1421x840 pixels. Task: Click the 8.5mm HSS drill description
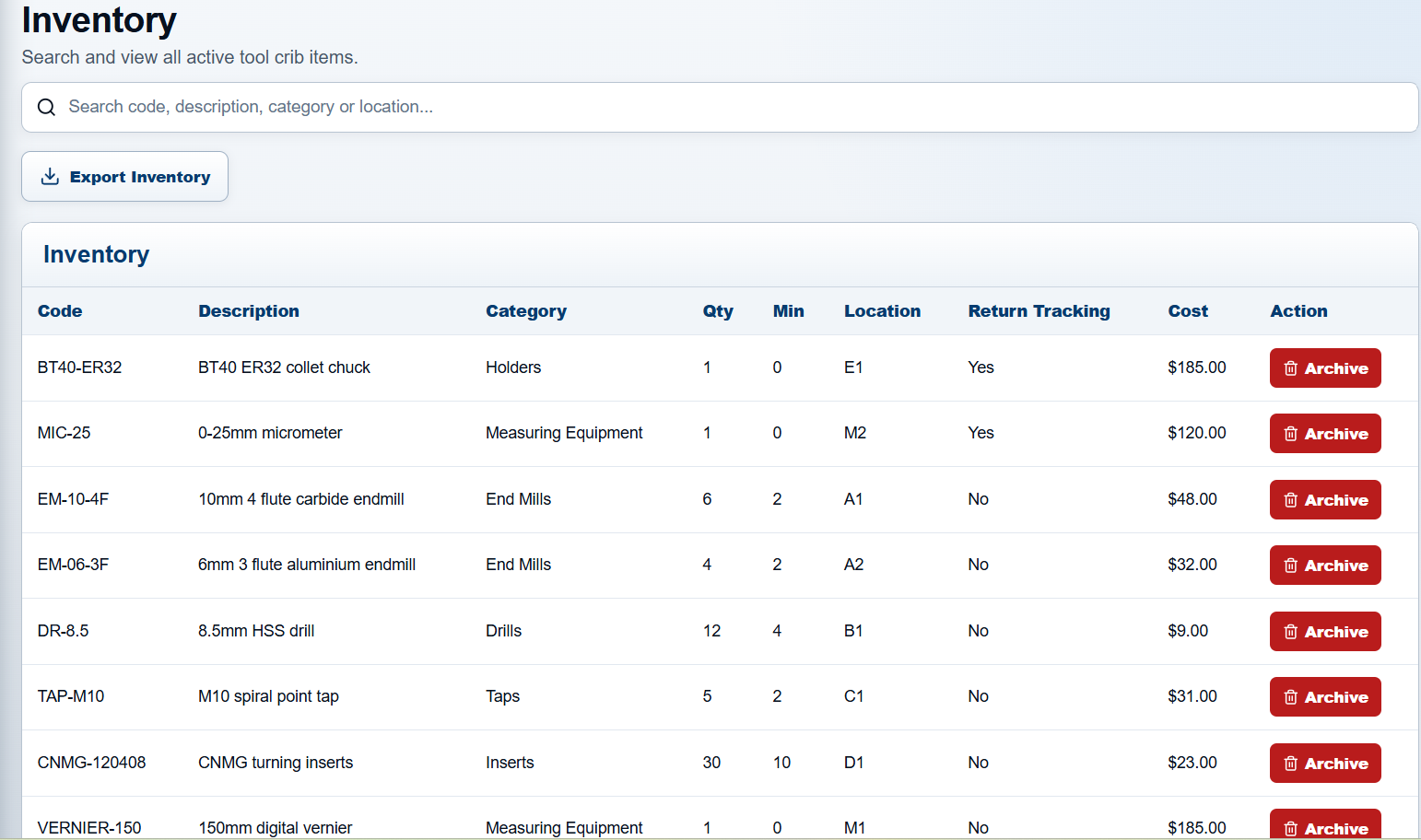(256, 631)
